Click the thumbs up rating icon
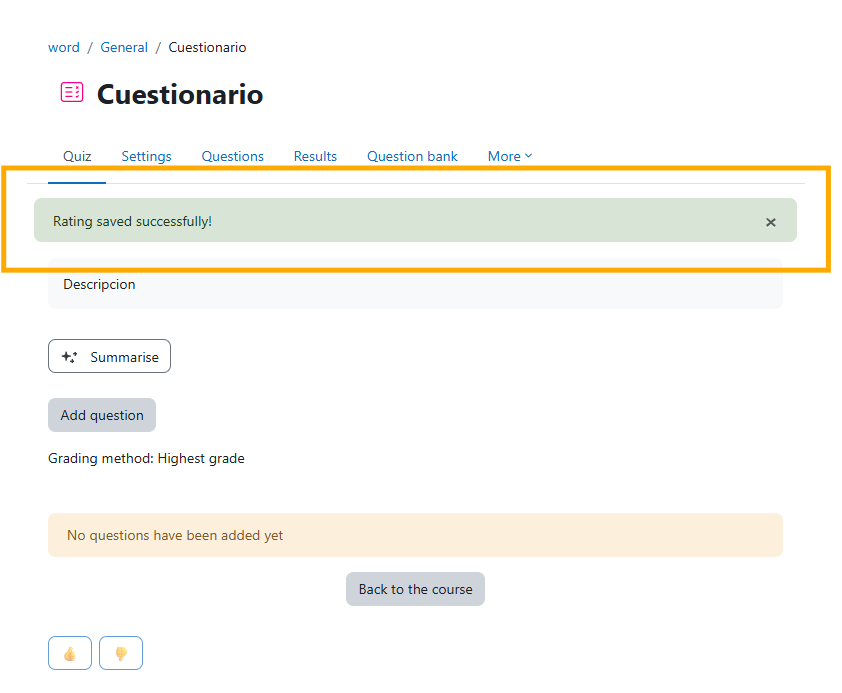The width and height of the screenshot is (842, 693). pos(70,653)
